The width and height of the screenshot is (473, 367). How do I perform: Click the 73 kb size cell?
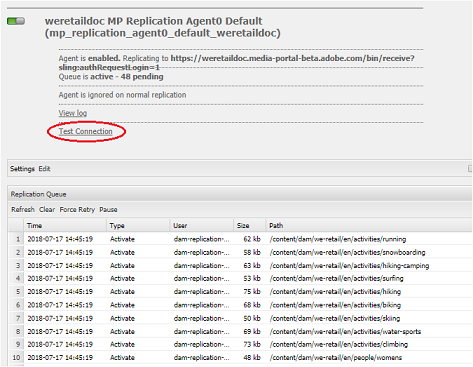[x=252, y=344]
